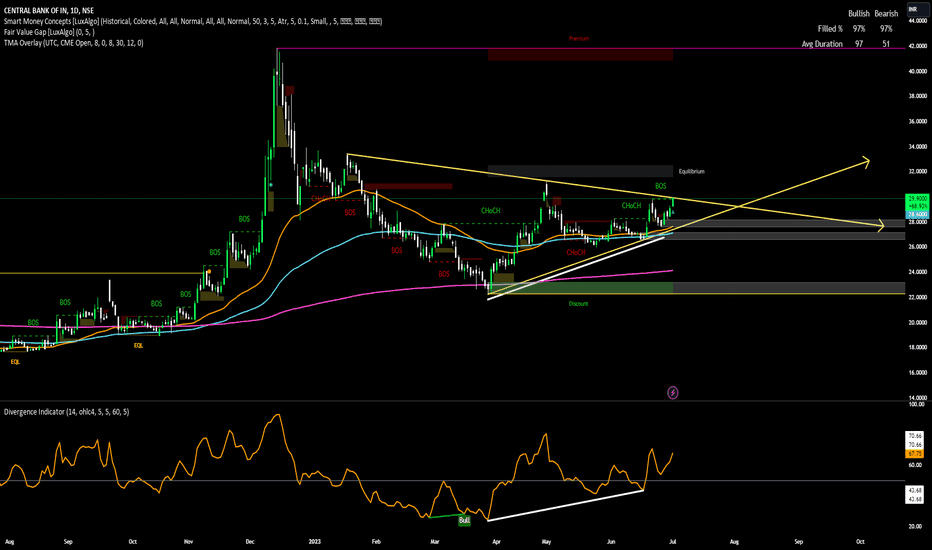Click the 40.0000 price axis label
932x550 pixels.
pos(918,71)
